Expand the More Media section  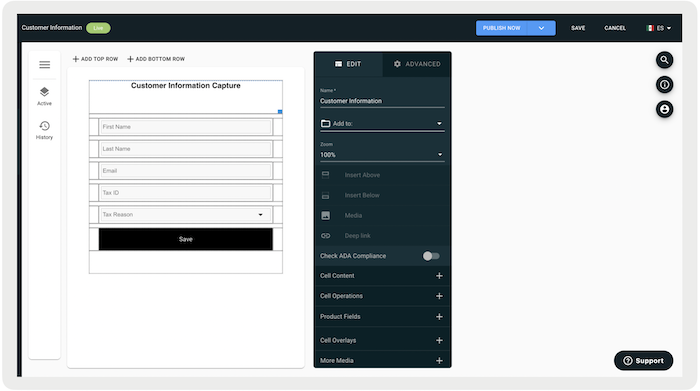coord(382,360)
